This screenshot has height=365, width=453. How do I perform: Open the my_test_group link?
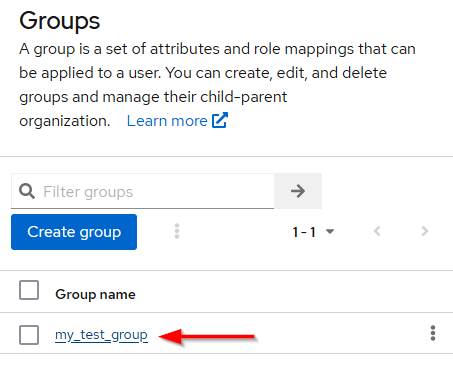[101, 335]
